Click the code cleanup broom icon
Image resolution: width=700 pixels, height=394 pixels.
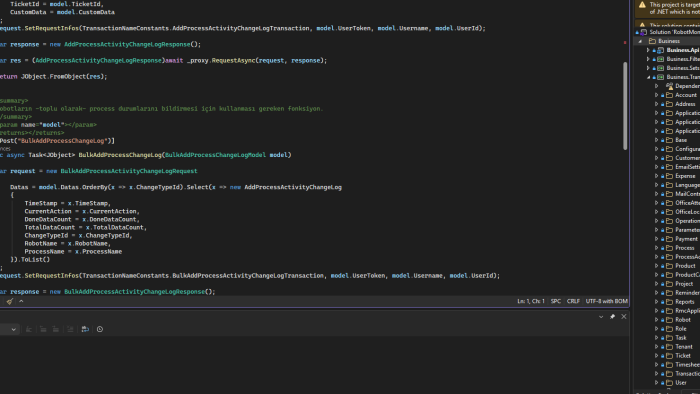point(9,302)
